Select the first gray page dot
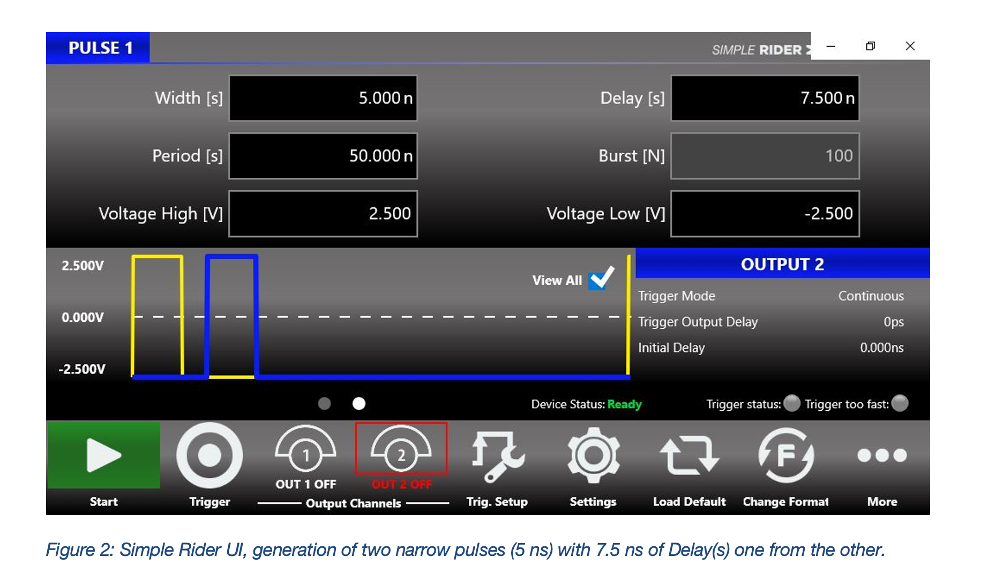 [325, 404]
